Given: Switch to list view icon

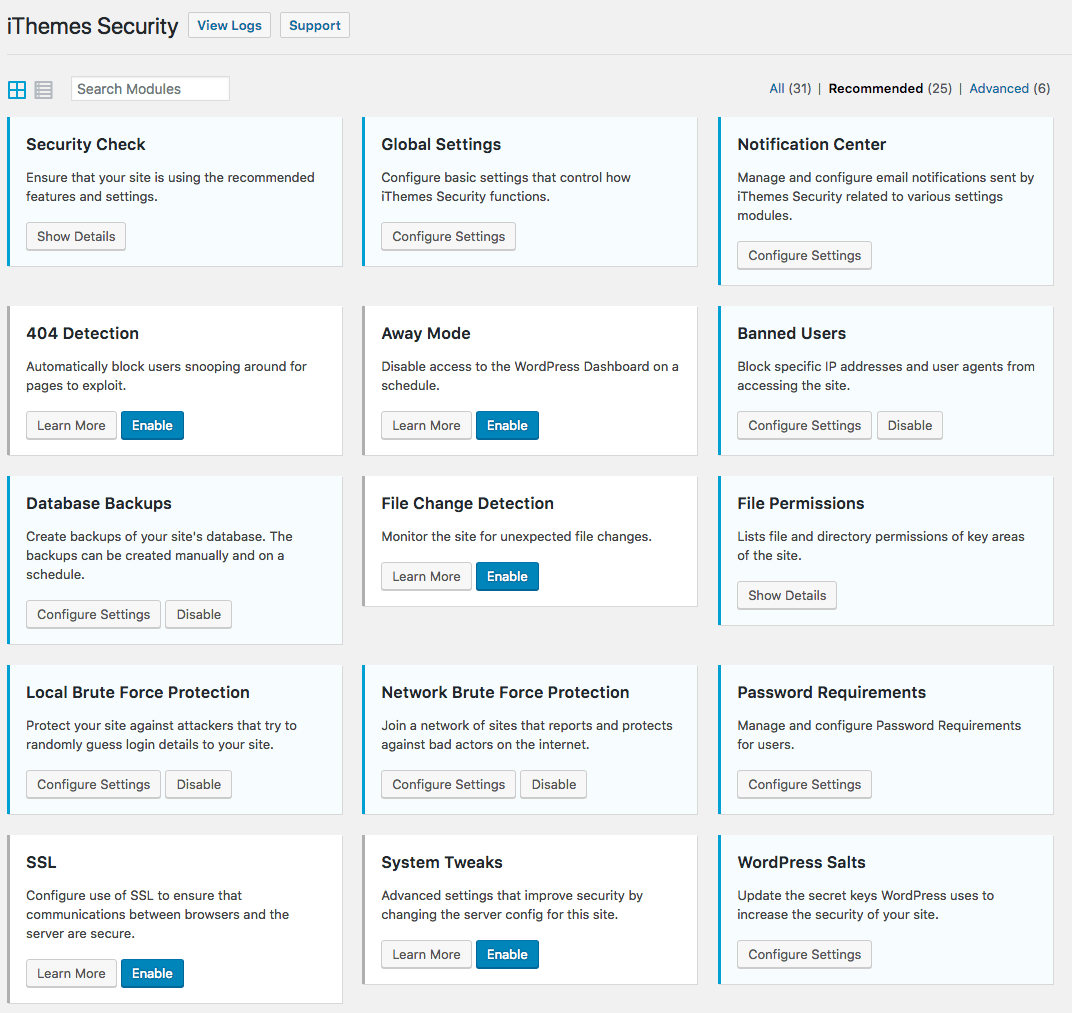Looking at the screenshot, I should point(44,90).
